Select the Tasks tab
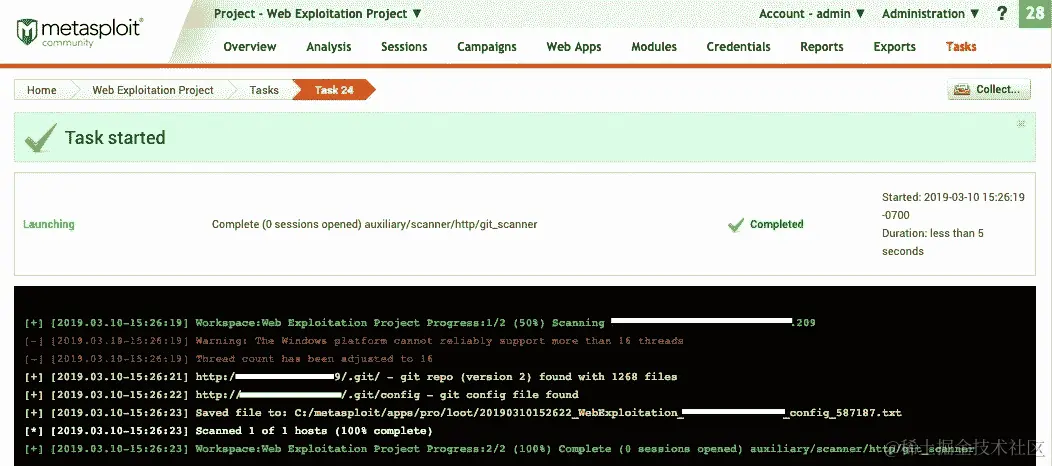The height and width of the screenshot is (466, 1052). coord(961,46)
